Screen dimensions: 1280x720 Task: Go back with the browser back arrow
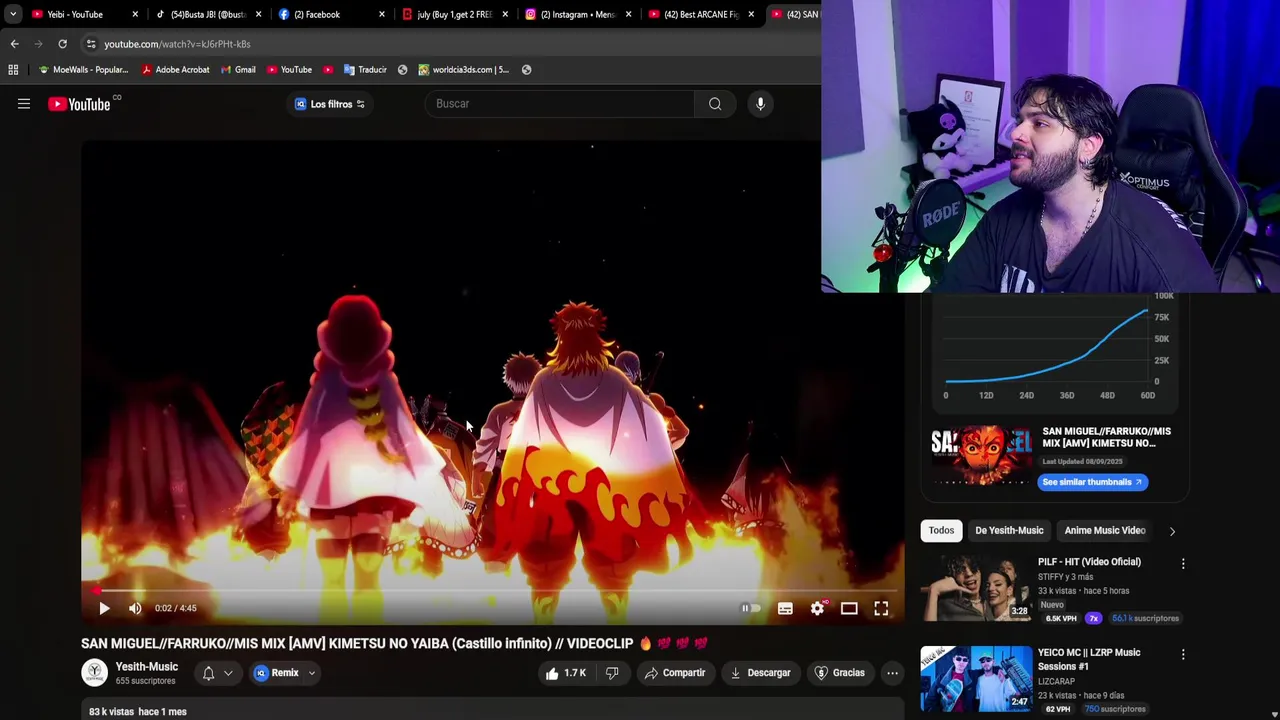(14, 44)
